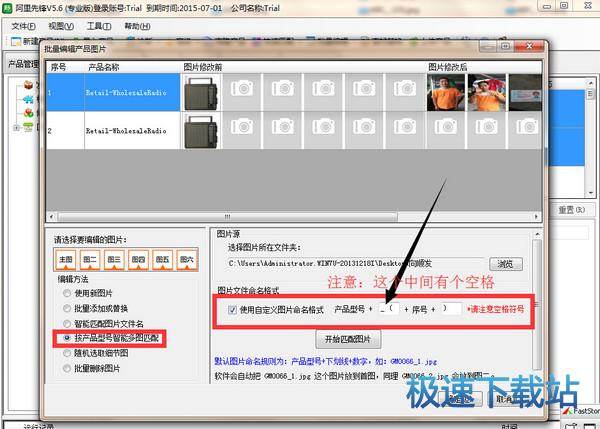Click the 浏览 browse button
Image resolution: width=600 pixels, height=429 pixels.
point(506,264)
